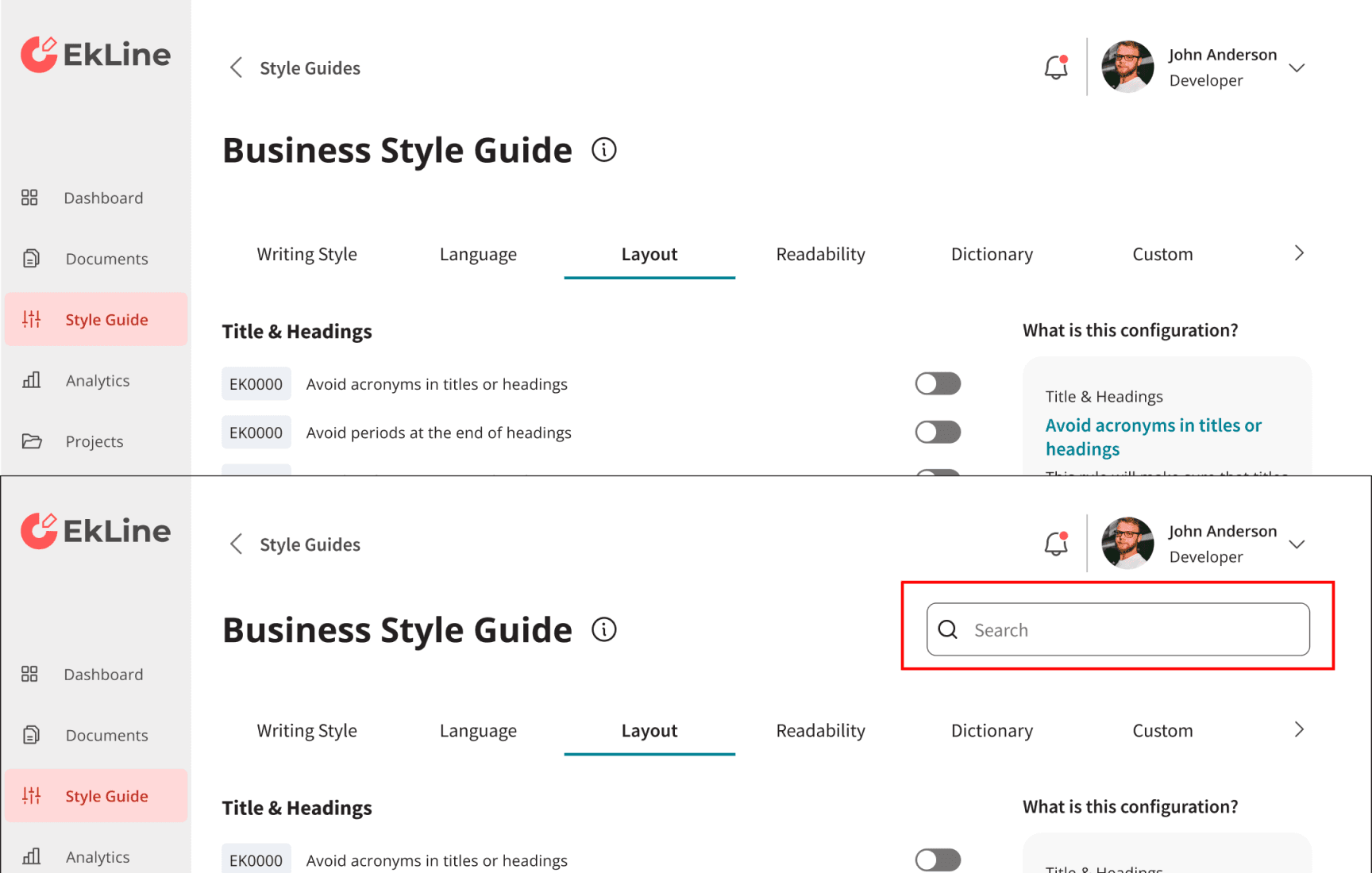1372x873 pixels.
Task: Open teal 'Avoid acronyms in titles or headings' link
Action: [x=1153, y=436]
